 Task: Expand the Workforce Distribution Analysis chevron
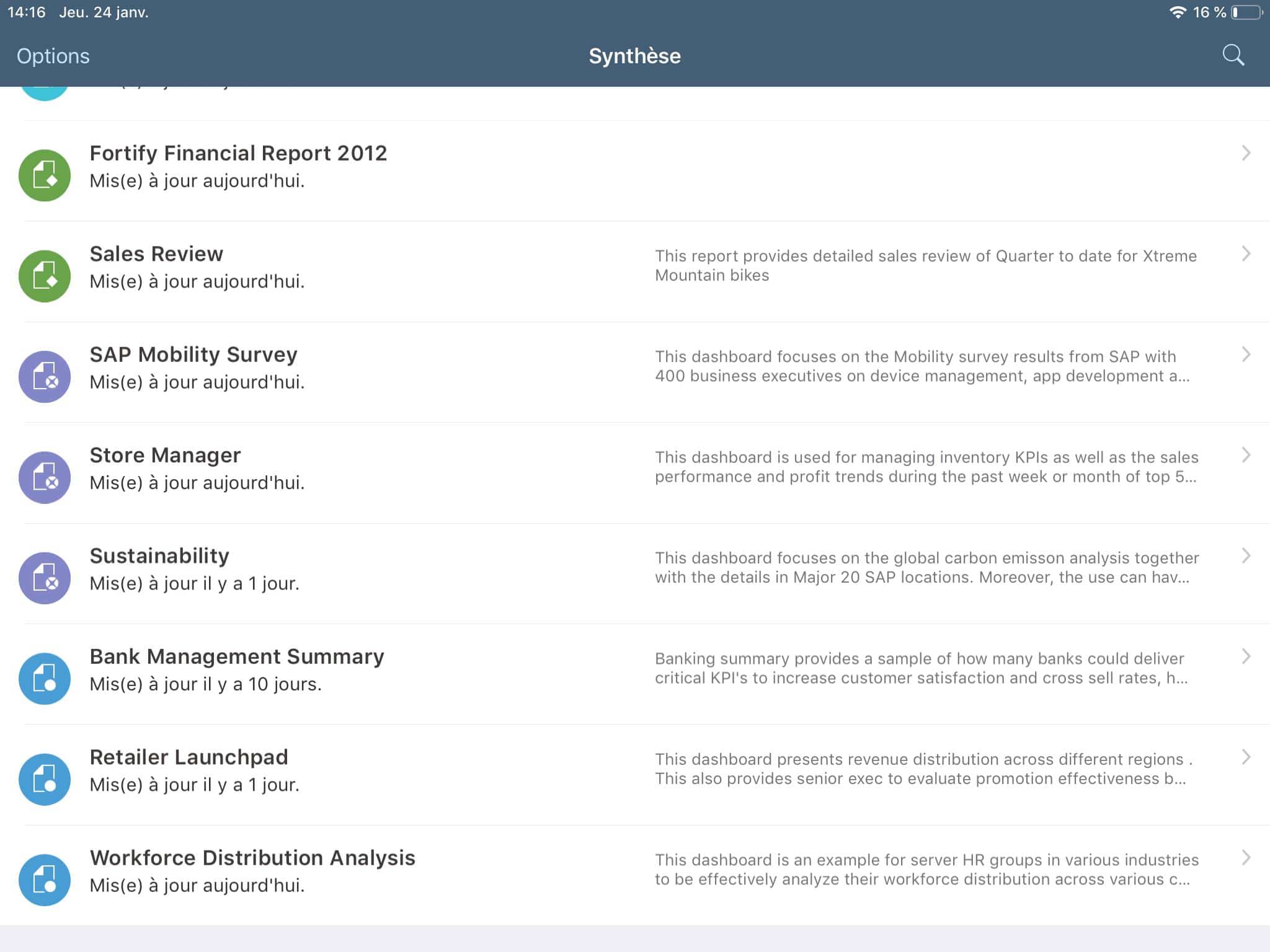(1246, 858)
